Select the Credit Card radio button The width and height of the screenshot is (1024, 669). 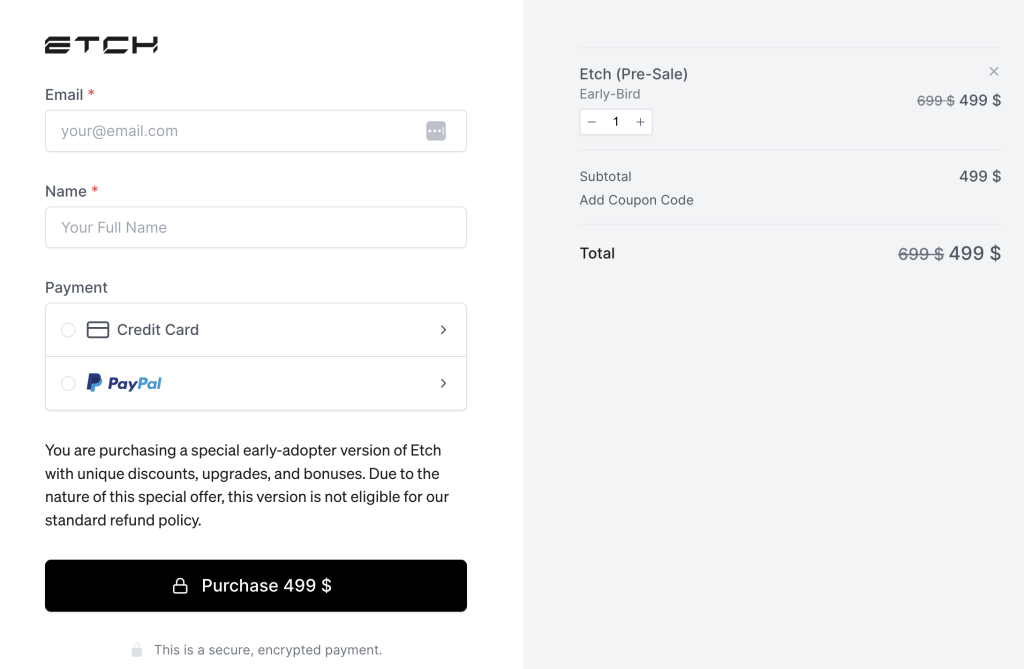(x=68, y=330)
